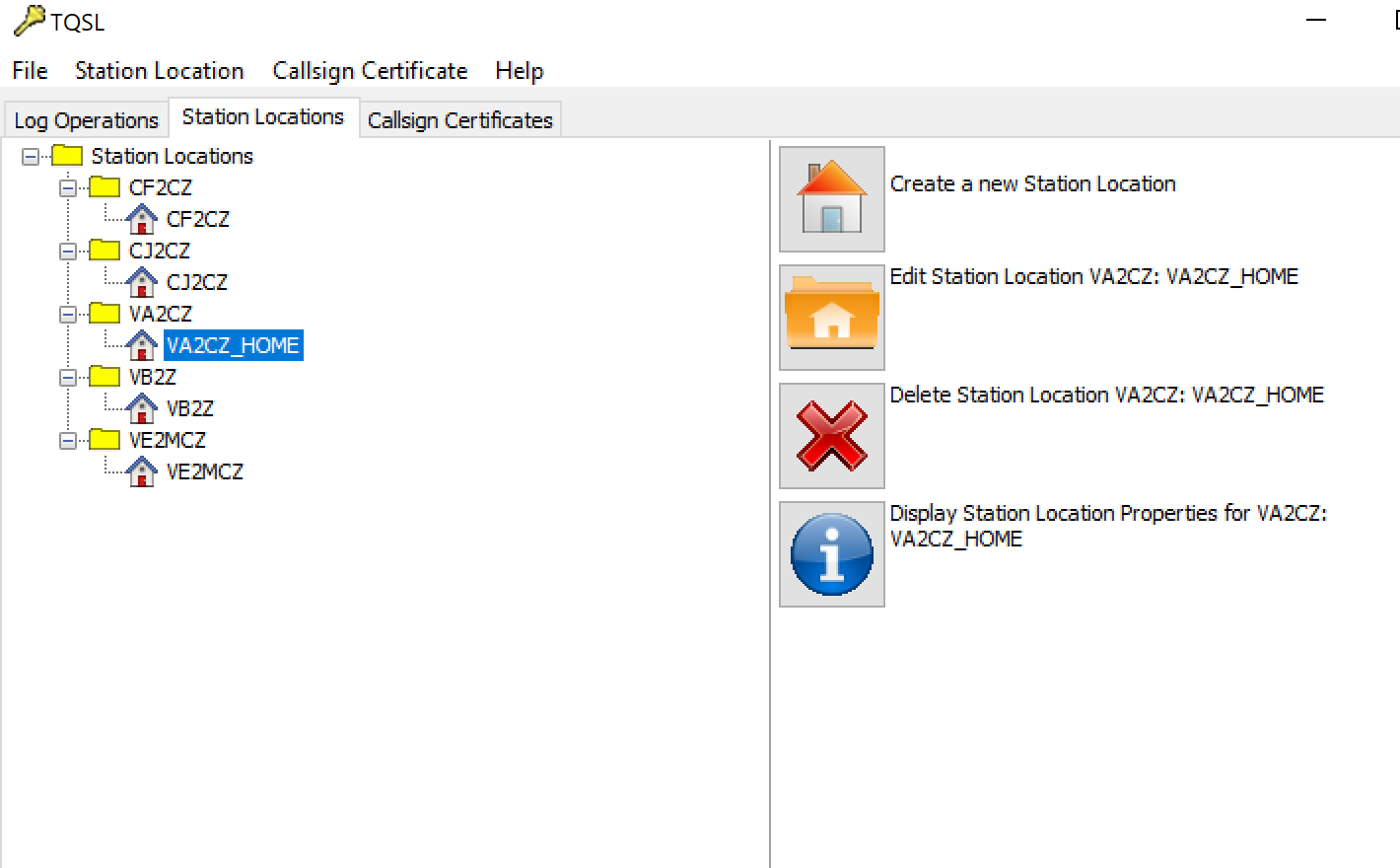Click the yellow folder icon of VB2Z group
The image size is (1400, 868).
(105, 377)
